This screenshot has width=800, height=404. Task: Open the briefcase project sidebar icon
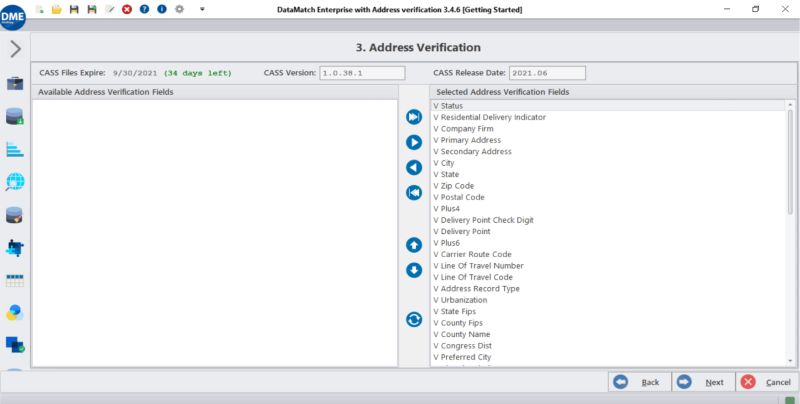click(15, 83)
